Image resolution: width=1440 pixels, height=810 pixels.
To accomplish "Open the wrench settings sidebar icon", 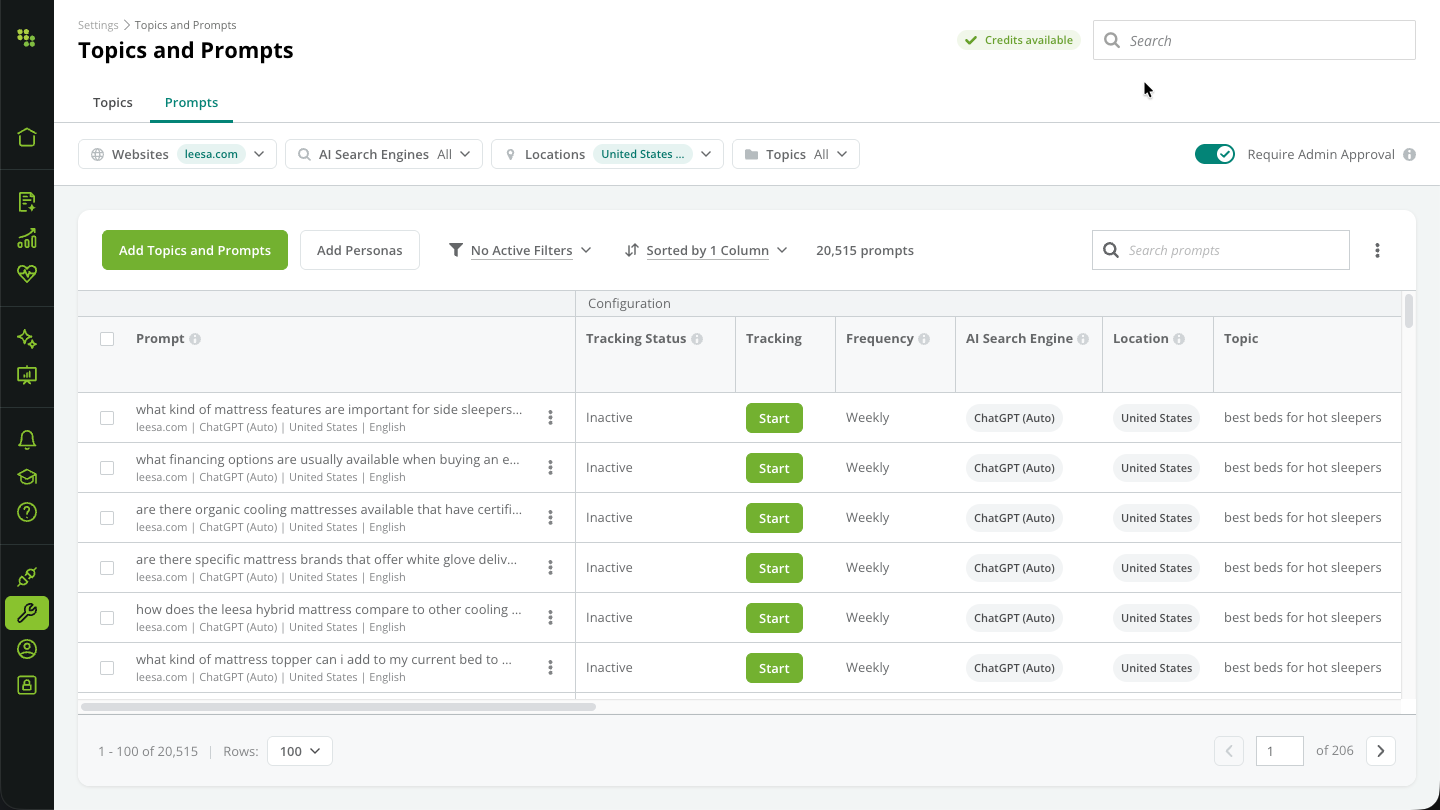I will pos(27,613).
